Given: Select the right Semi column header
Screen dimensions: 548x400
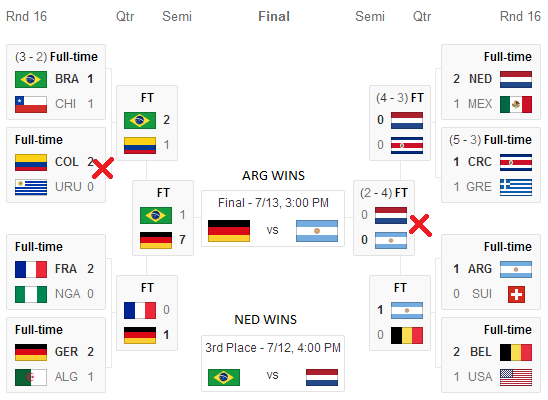Looking at the screenshot, I should [370, 16].
